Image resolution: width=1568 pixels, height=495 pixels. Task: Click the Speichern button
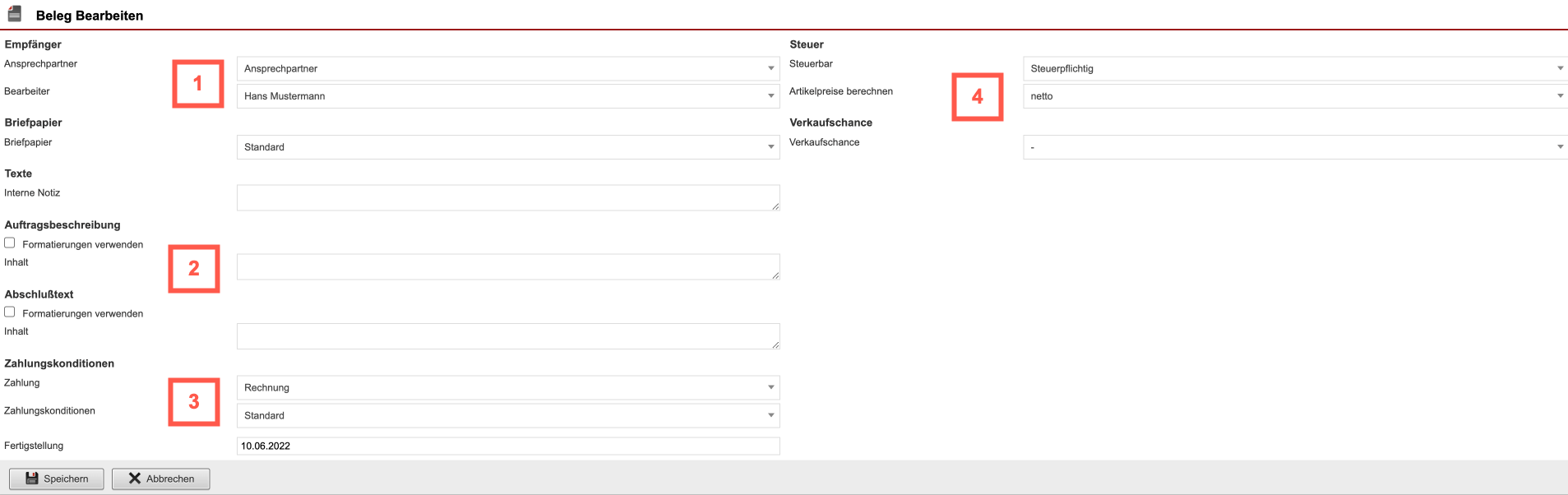(57, 479)
